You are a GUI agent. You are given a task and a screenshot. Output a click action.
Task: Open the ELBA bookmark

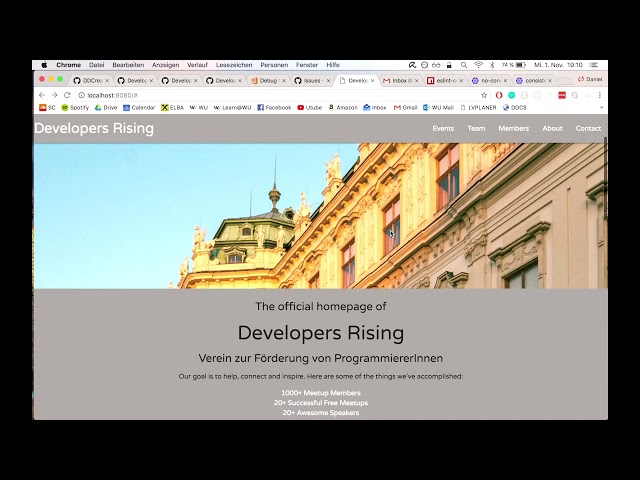tap(172, 107)
